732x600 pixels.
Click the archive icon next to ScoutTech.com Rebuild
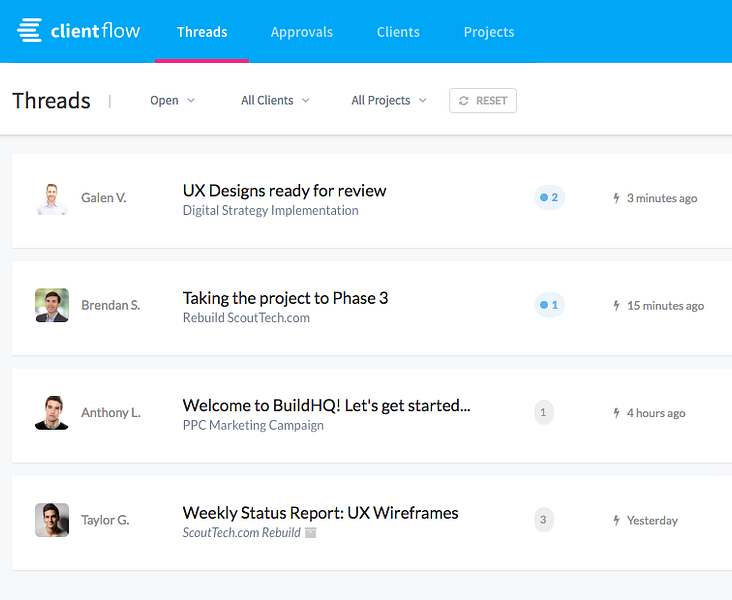point(311,533)
